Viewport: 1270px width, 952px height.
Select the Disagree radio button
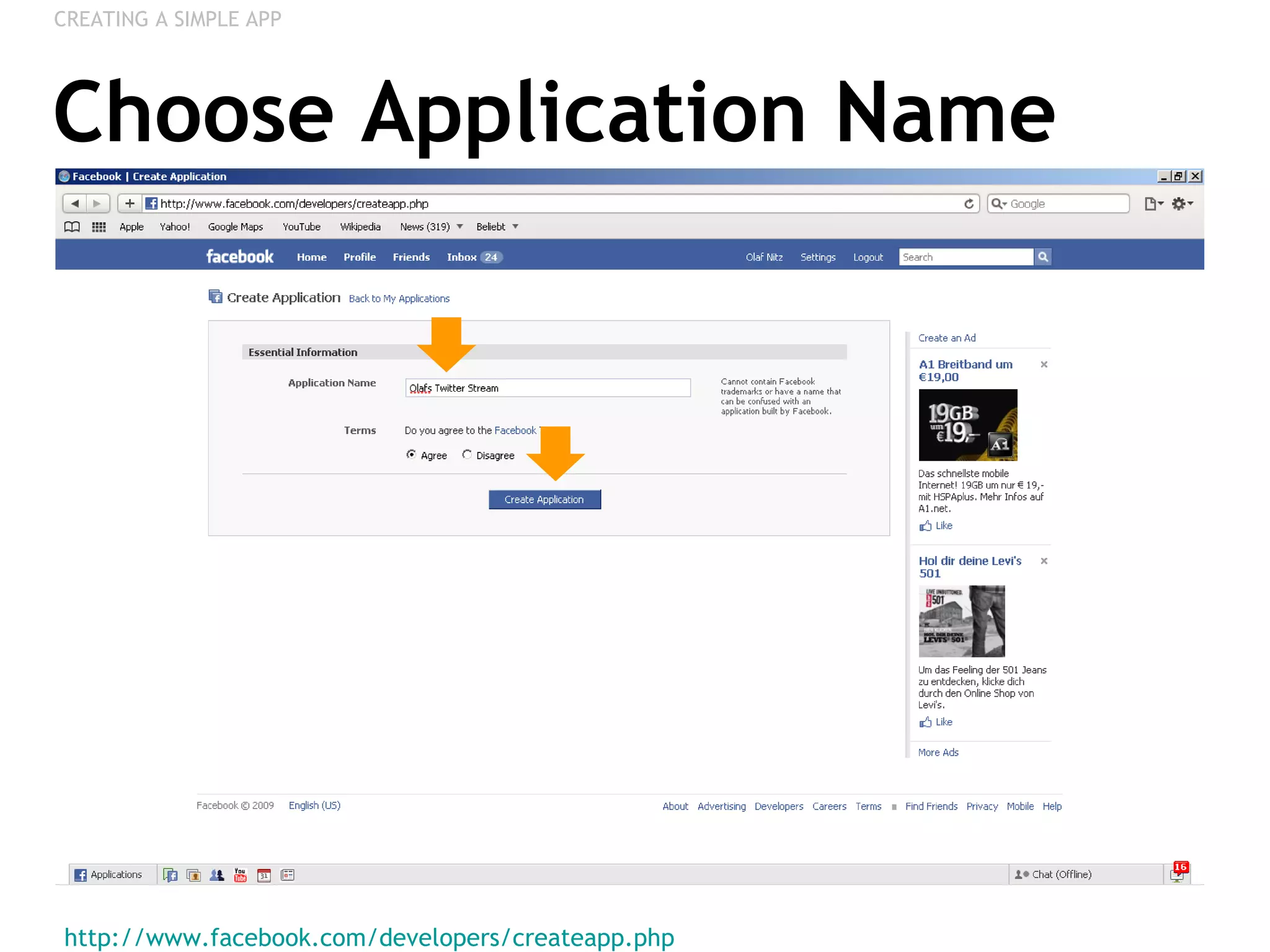click(x=467, y=454)
